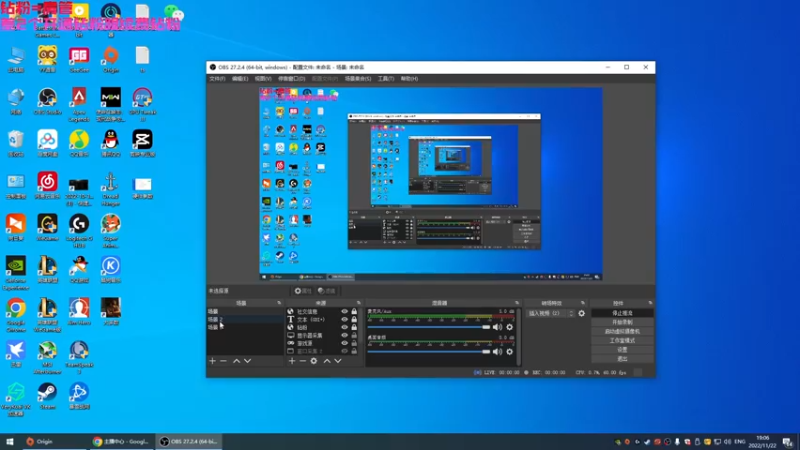Image resolution: width=800 pixels, height=450 pixels.
Task: Remove the selected scene with minus icon
Action: click(x=223, y=361)
